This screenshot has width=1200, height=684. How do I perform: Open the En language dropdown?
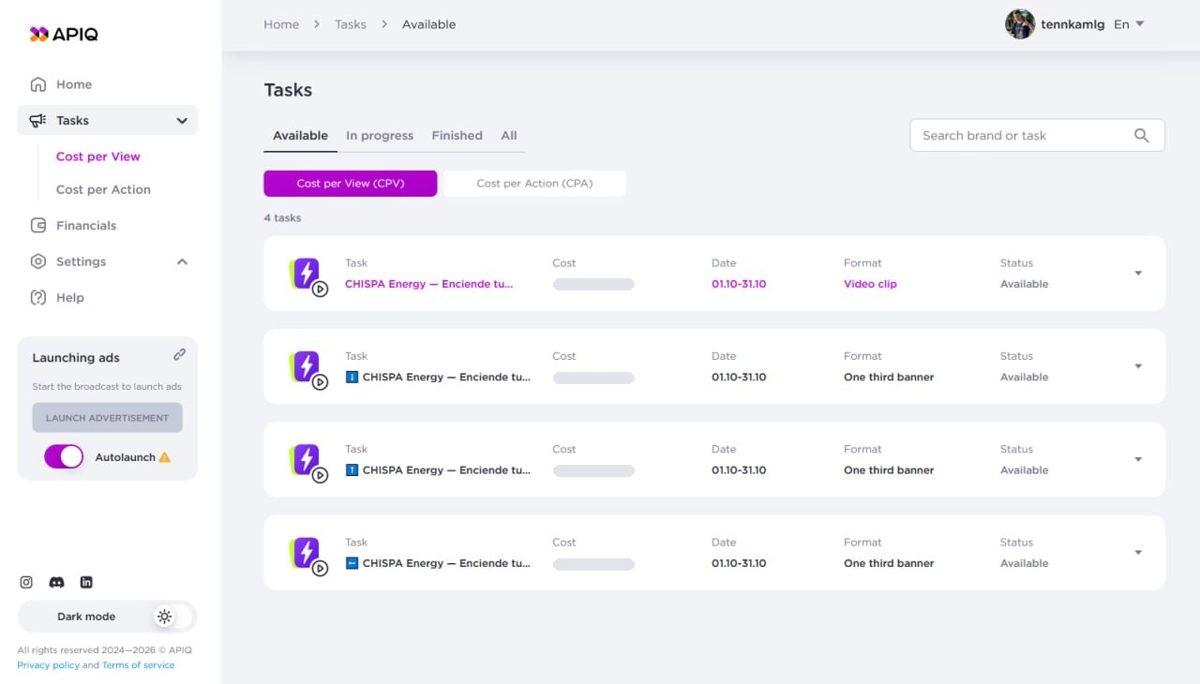click(x=1129, y=24)
